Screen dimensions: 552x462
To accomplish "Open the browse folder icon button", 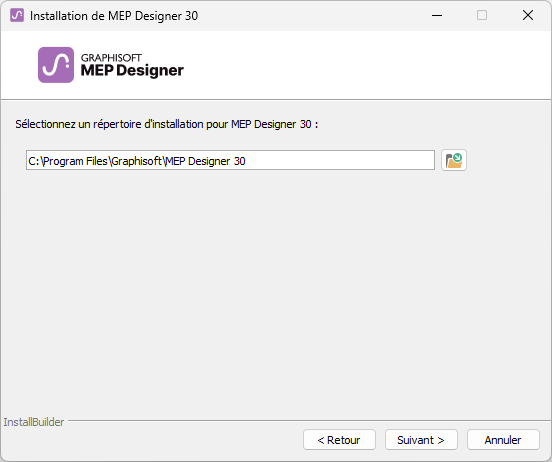I will (454, 161).
